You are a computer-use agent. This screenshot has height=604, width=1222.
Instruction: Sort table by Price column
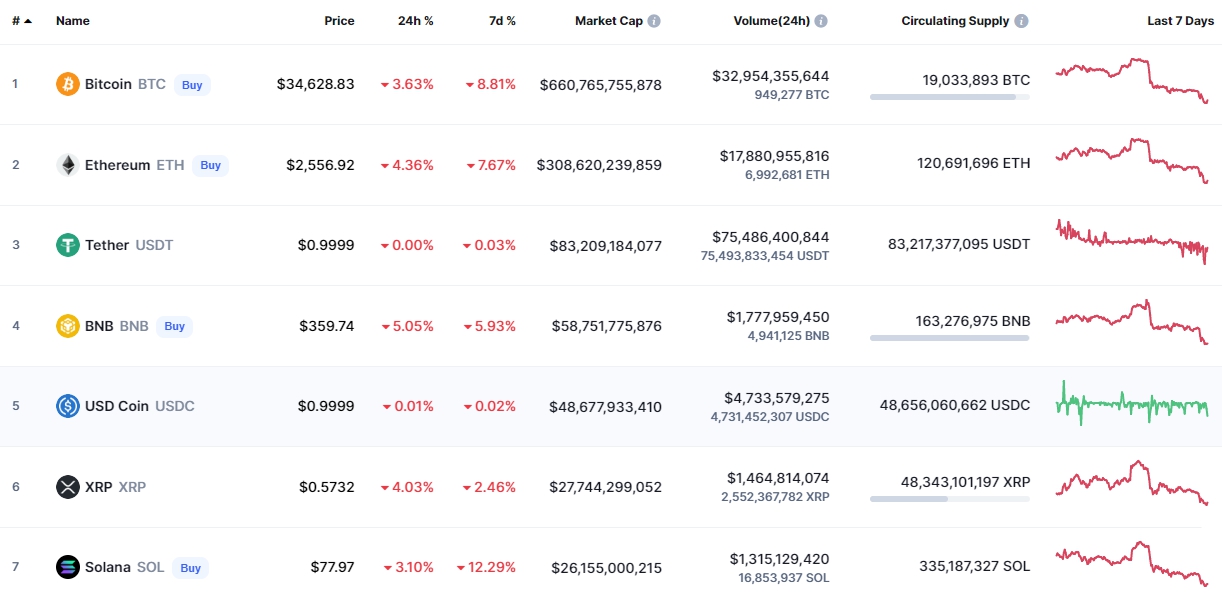[339, 21]
